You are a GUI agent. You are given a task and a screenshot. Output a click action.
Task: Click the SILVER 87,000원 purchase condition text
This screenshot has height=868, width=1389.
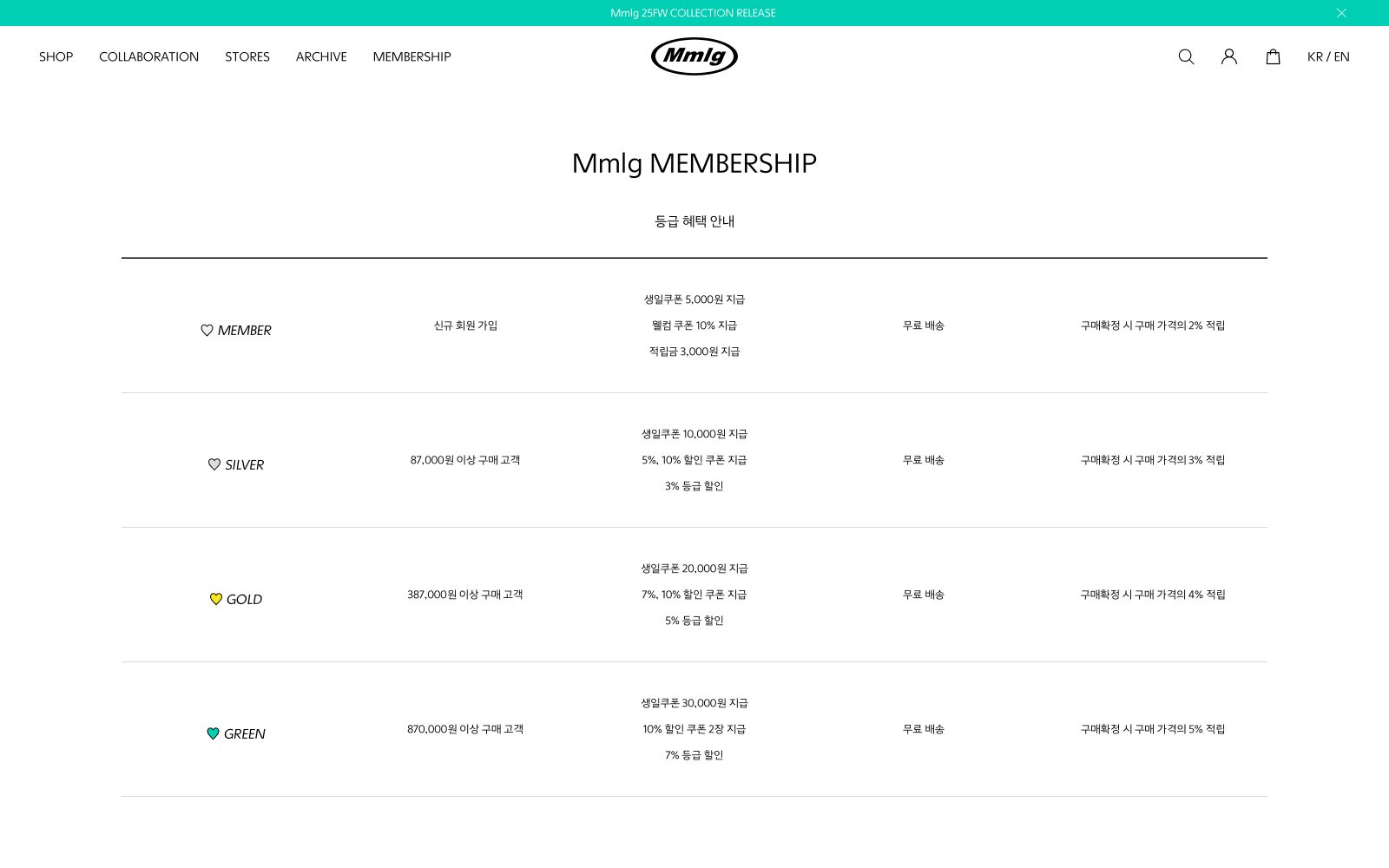coord(464,460)
